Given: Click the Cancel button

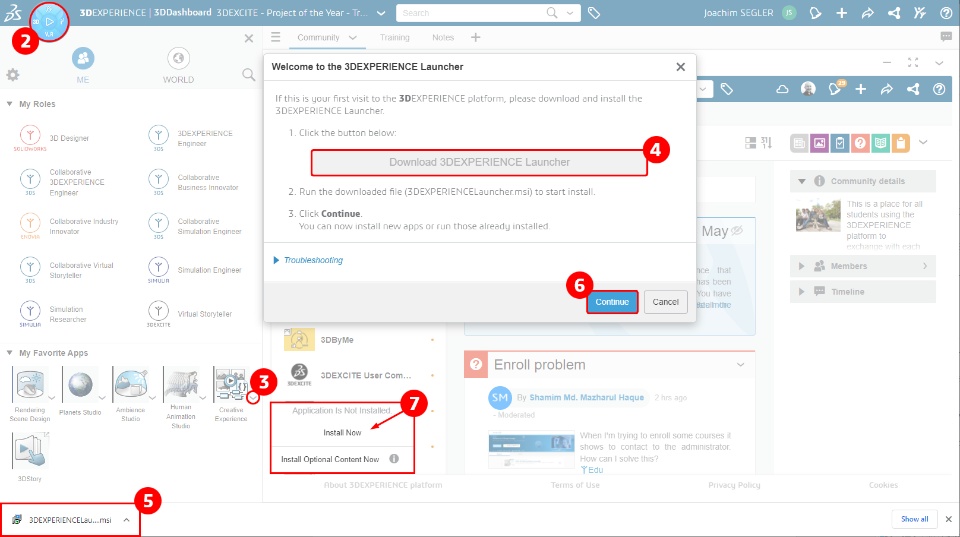Looking at the screenshot, I should point(666,302).
